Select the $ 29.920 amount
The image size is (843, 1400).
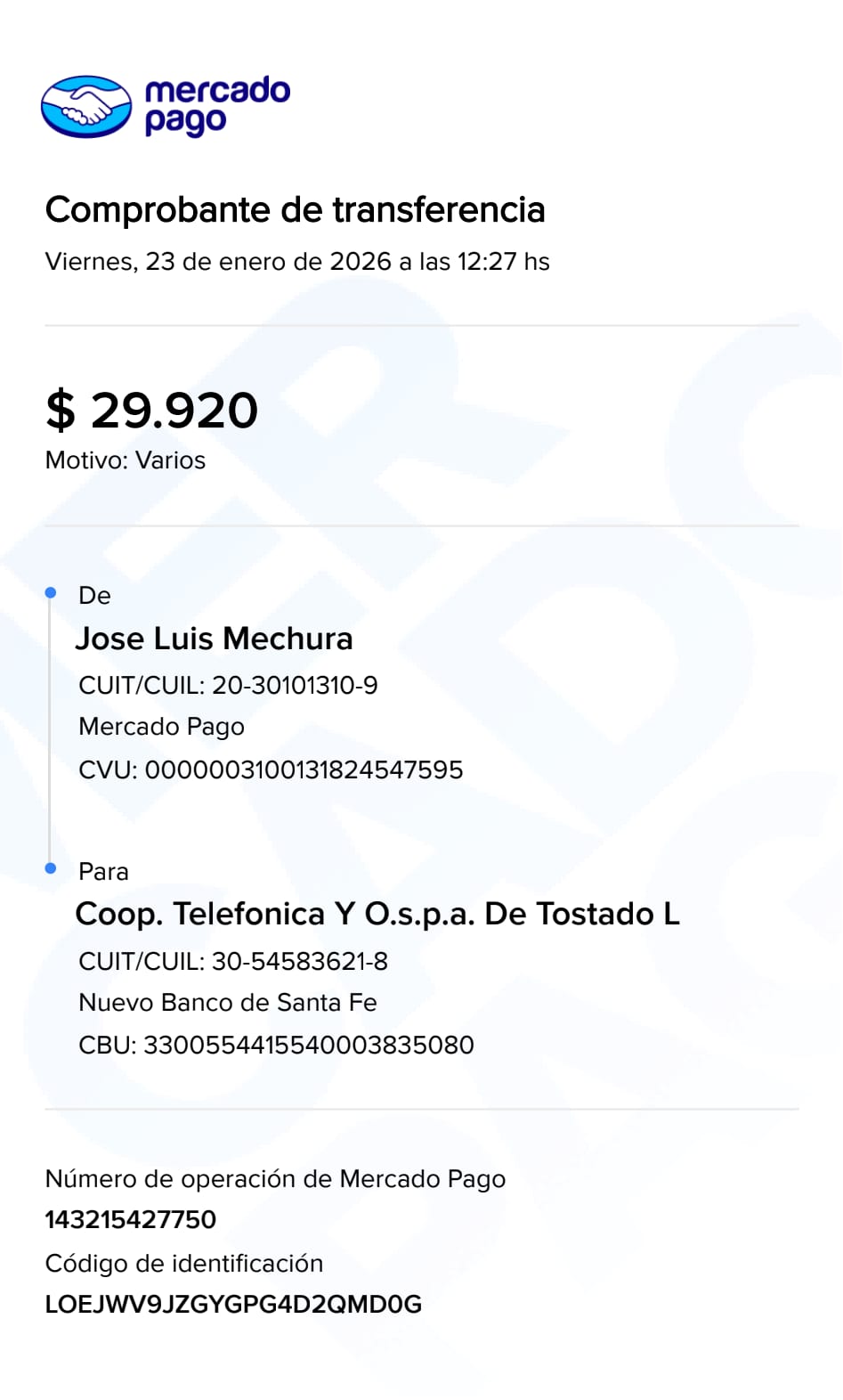pyautogui.click(x=152, y=411)
